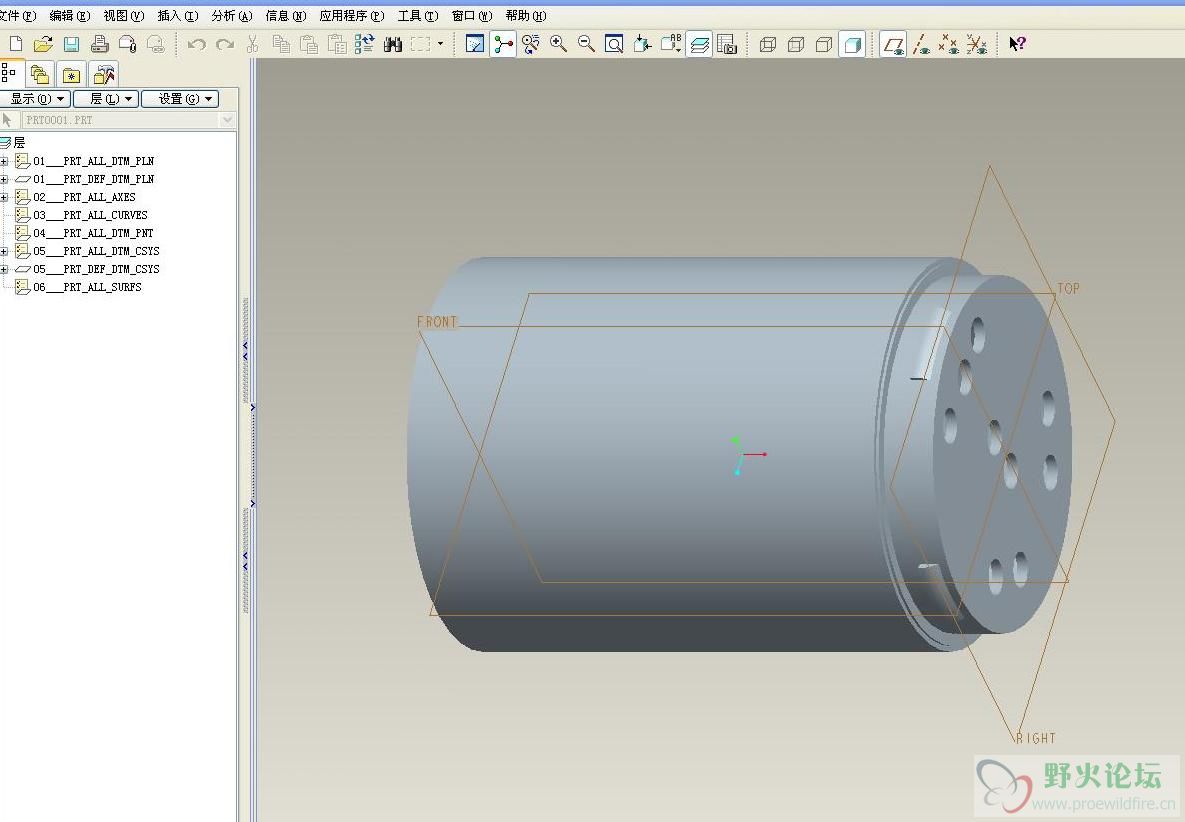
Task: Expand 05___PRT_ALL_DTM_CSYS layer
Action: point(4,251)
